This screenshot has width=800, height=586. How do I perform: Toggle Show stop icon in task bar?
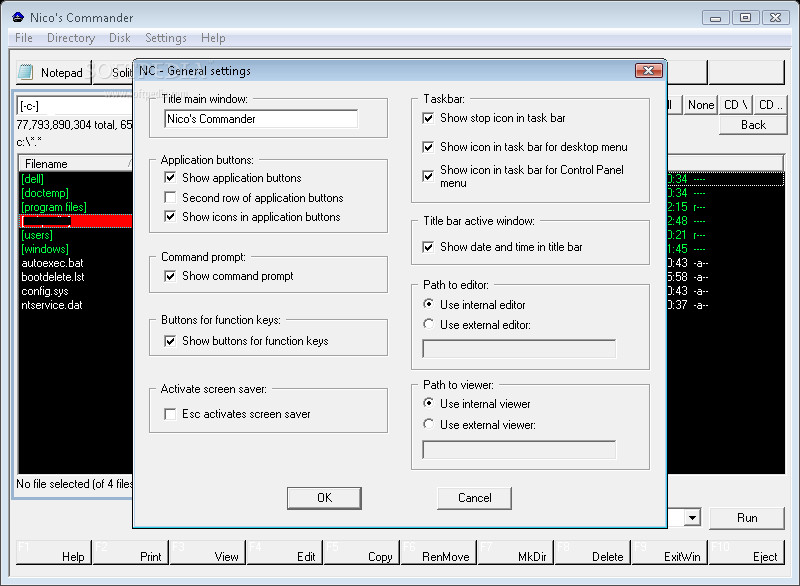pyautogui.click(x=428, y=118)
